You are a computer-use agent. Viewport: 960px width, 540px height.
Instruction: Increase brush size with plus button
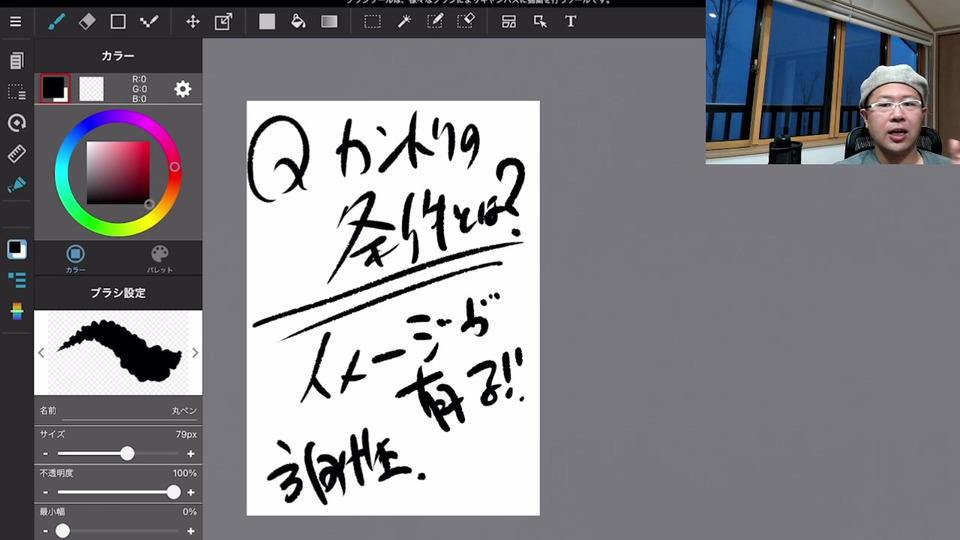pos(190,454)
